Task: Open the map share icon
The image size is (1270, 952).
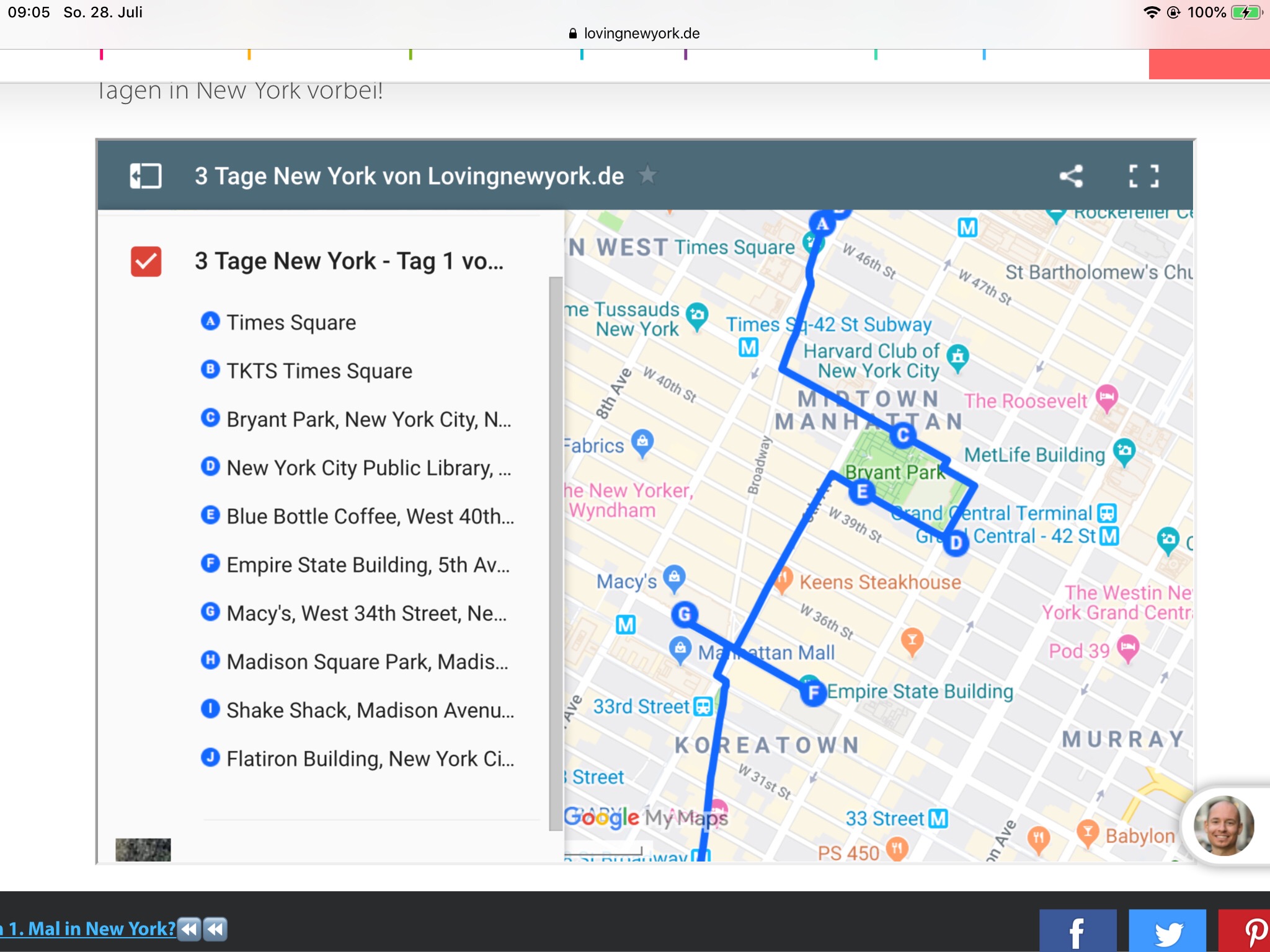Action: click(x=1071, y=176)
